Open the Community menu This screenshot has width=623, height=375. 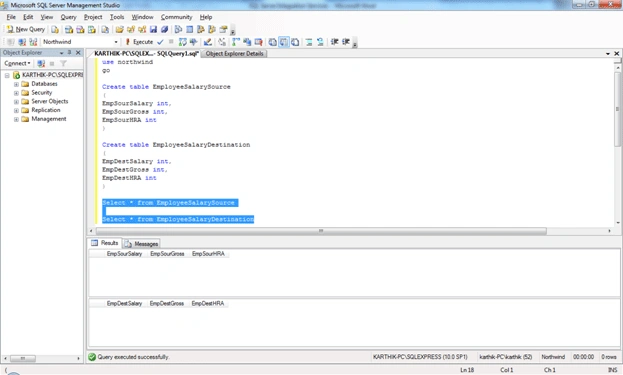pos(176,17)
